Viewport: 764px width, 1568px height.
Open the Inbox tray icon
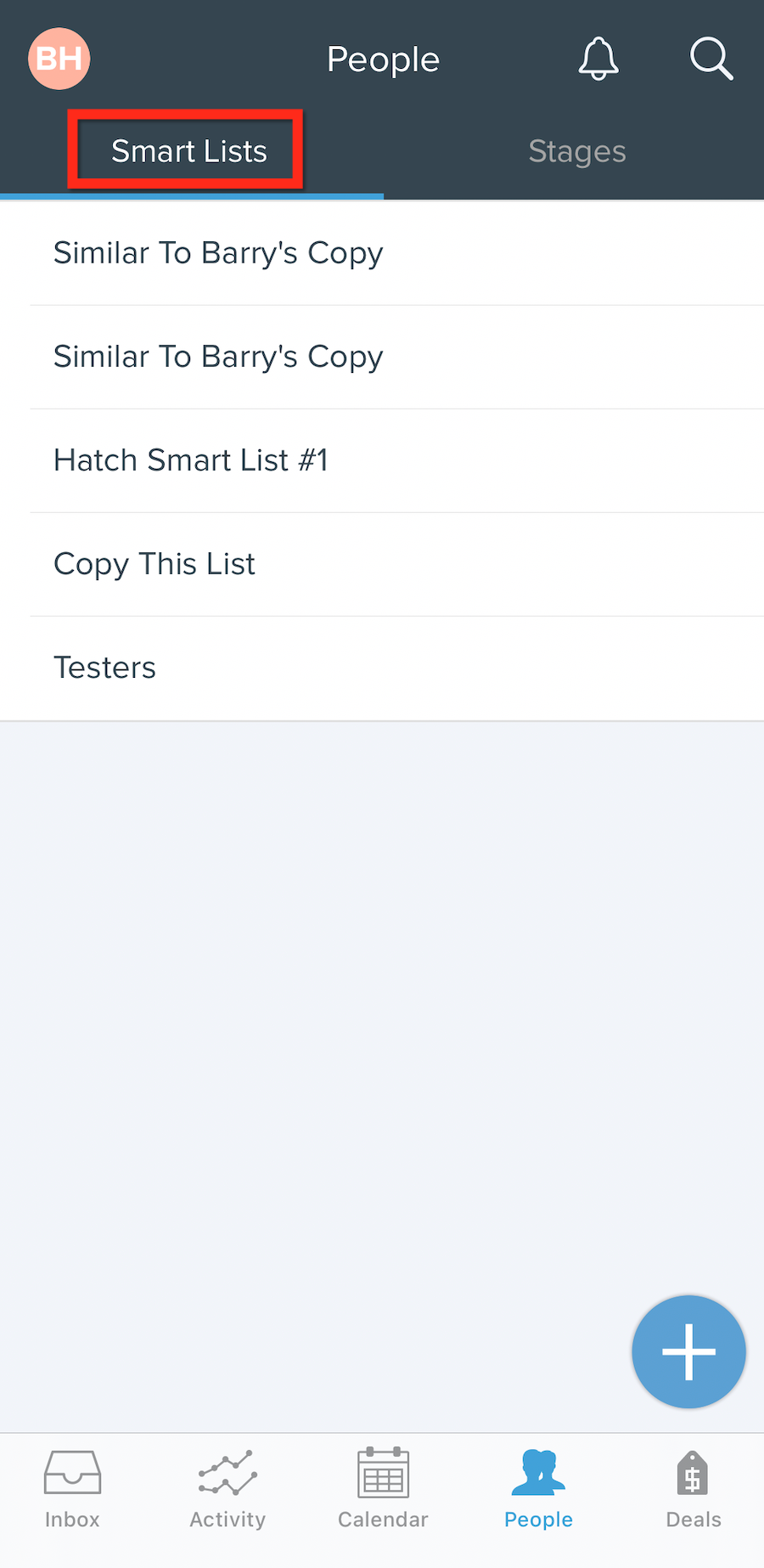tap(72, 1472)
